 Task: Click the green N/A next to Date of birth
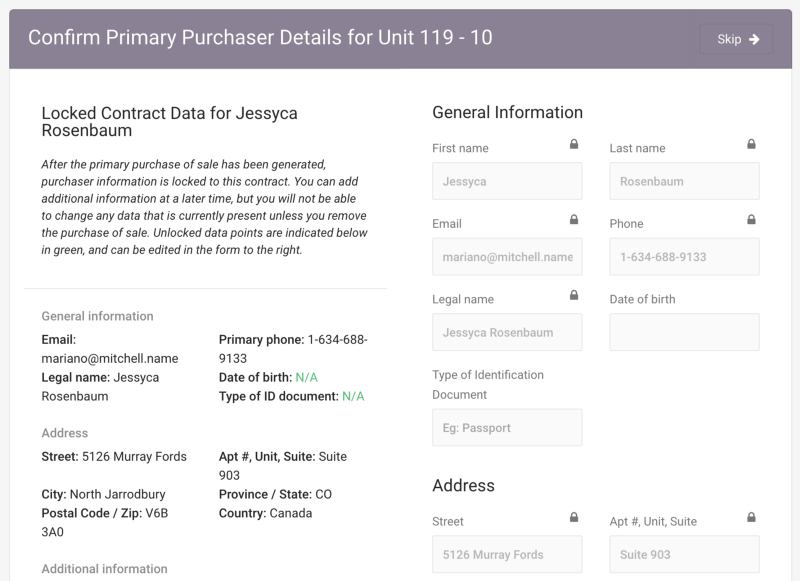(x=307, y=377)
